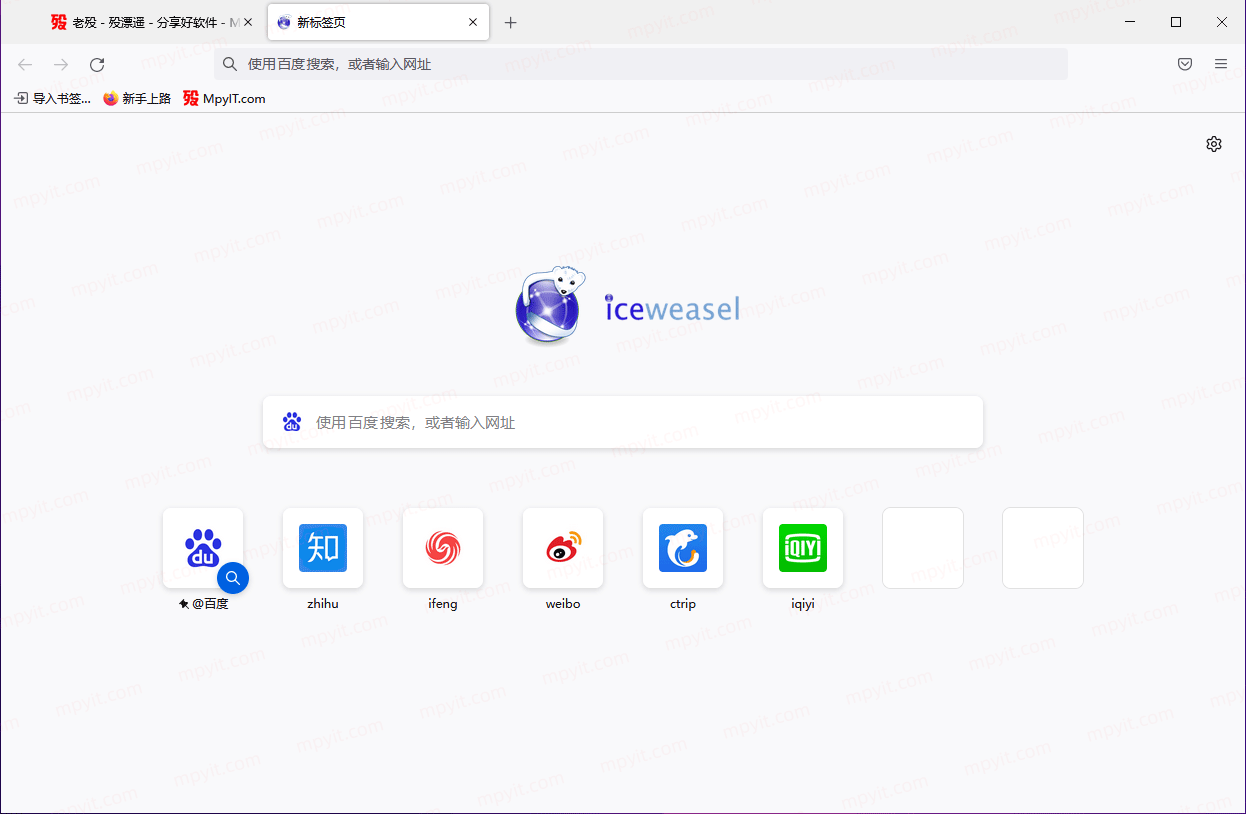Click the first empty shortcut tile

click(x=923, y=548)
